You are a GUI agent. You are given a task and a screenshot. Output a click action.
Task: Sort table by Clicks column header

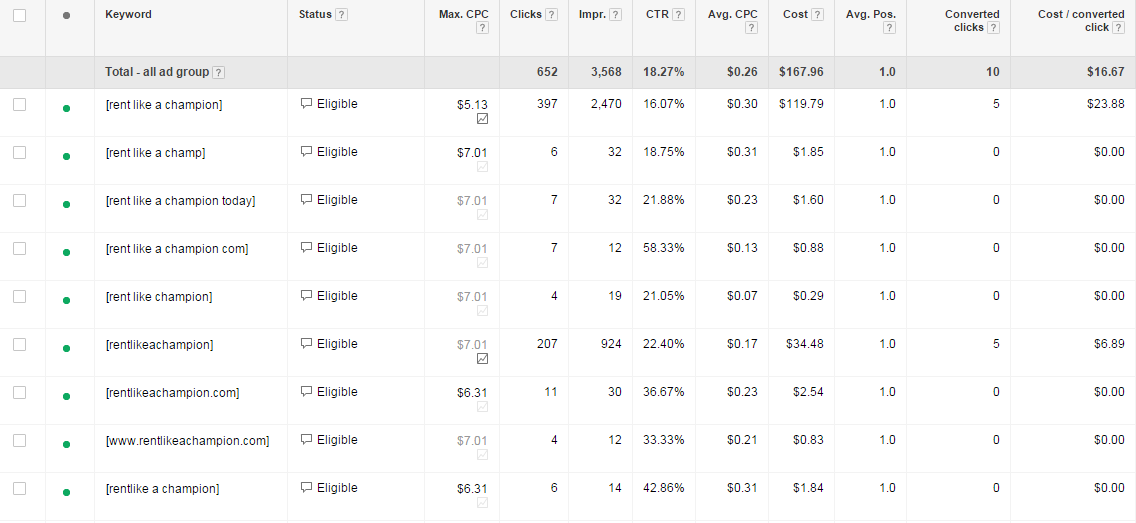click(x=526, y=14)
